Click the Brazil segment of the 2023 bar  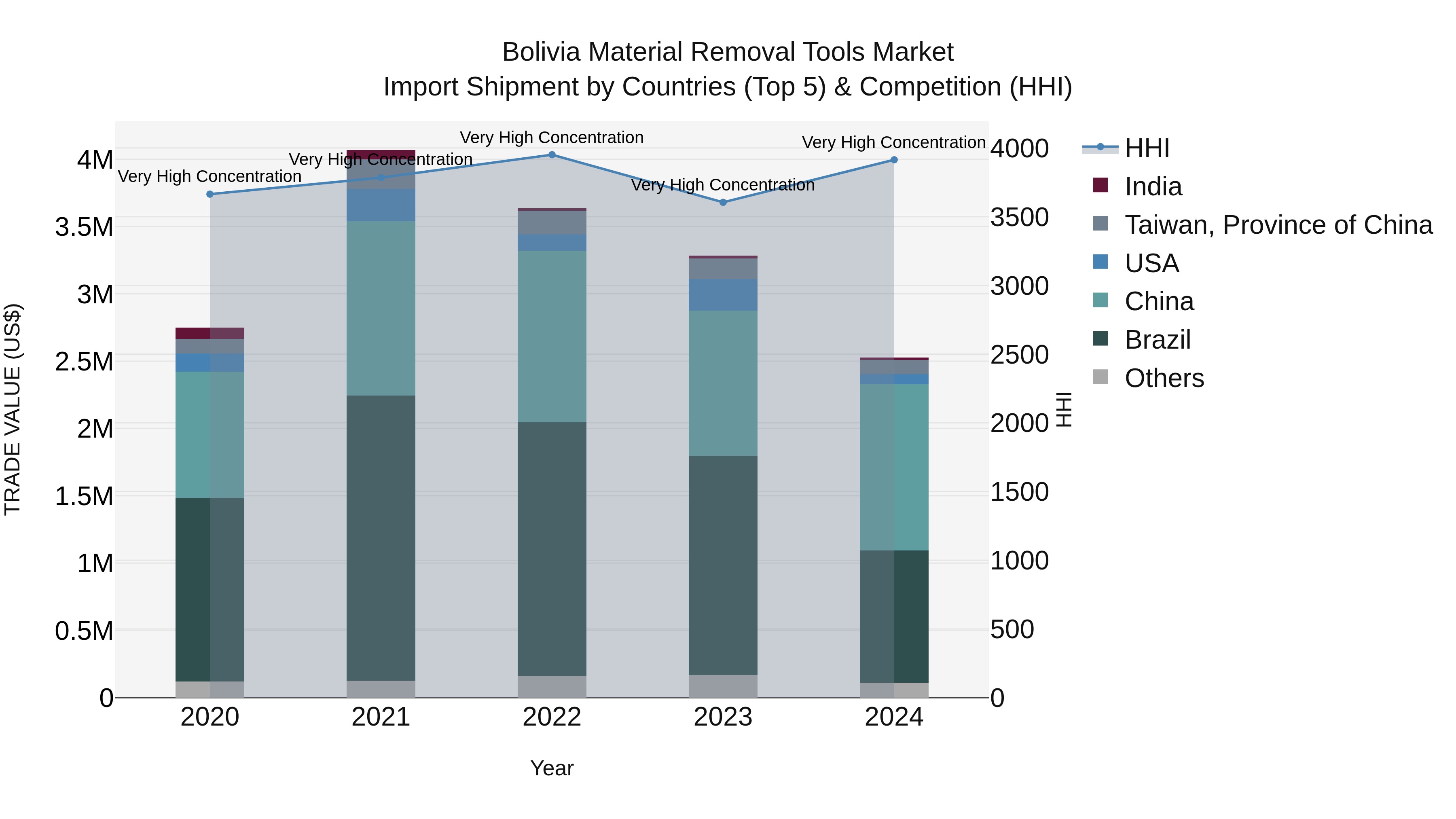[723, 566]
